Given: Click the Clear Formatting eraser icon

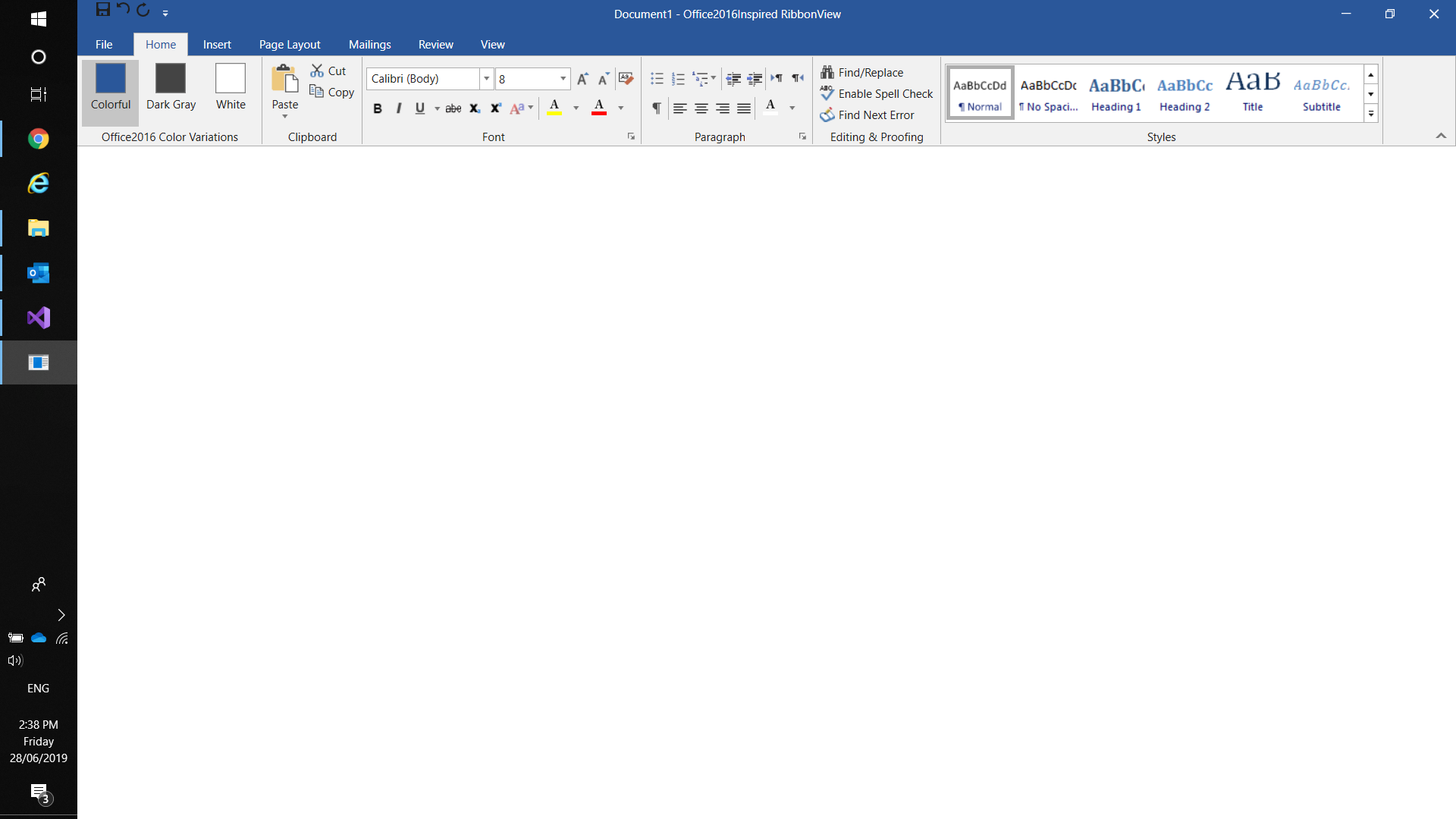Looking at the screenshot, I should click(x=626, y=78).
